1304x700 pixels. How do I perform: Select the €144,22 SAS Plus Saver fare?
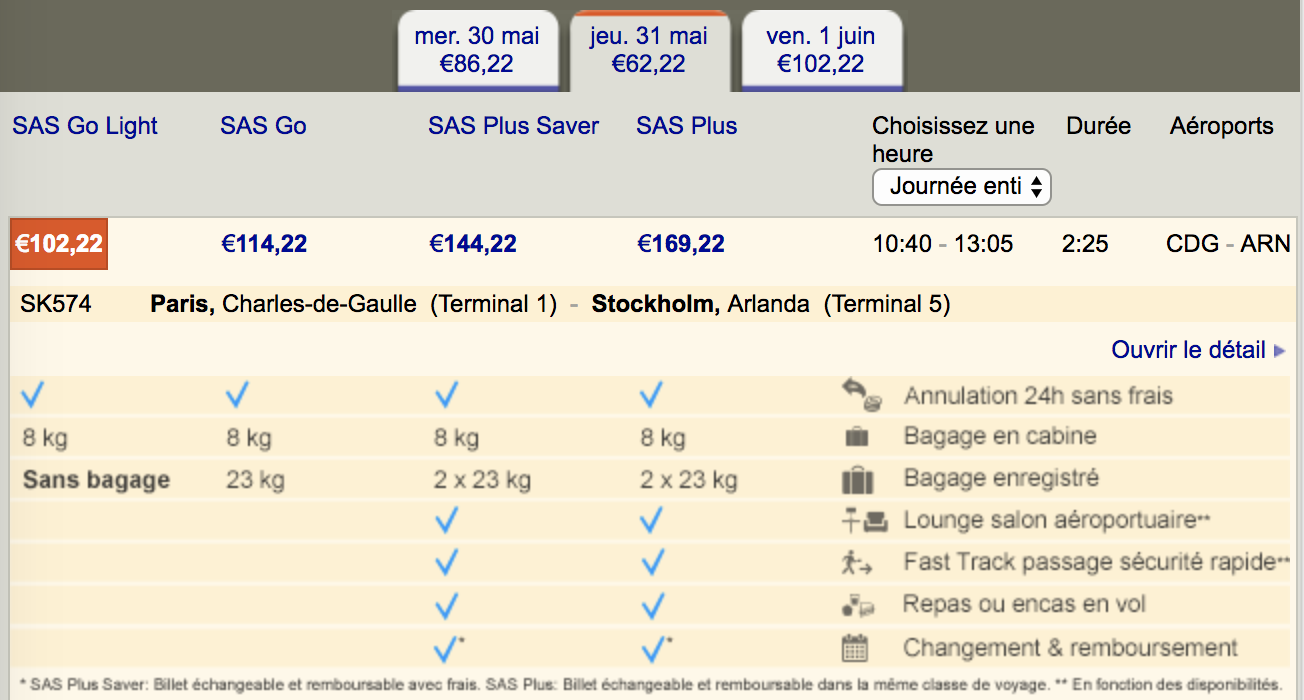point(473,244)
